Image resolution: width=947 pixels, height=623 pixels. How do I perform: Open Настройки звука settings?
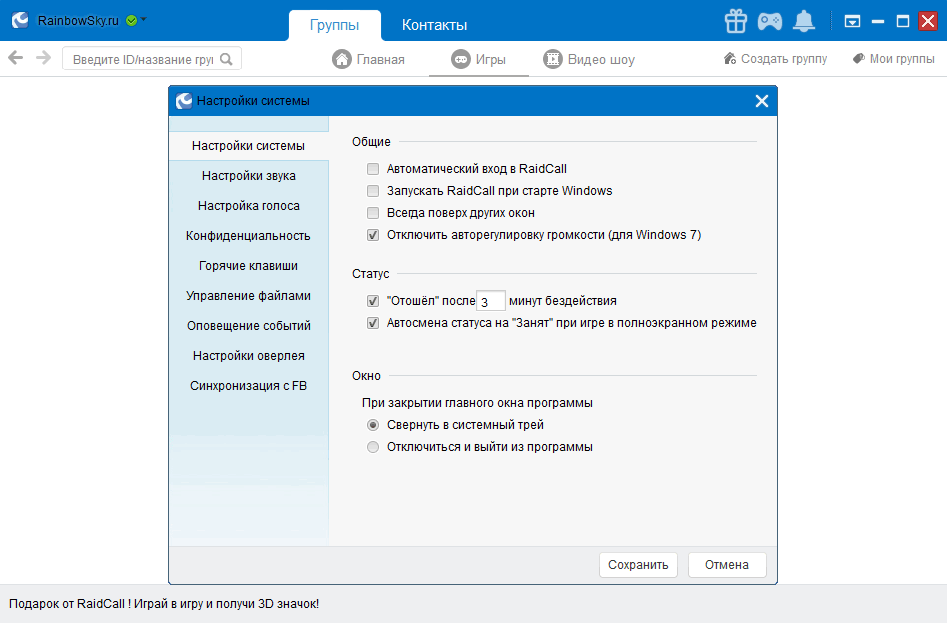(248, 176)
